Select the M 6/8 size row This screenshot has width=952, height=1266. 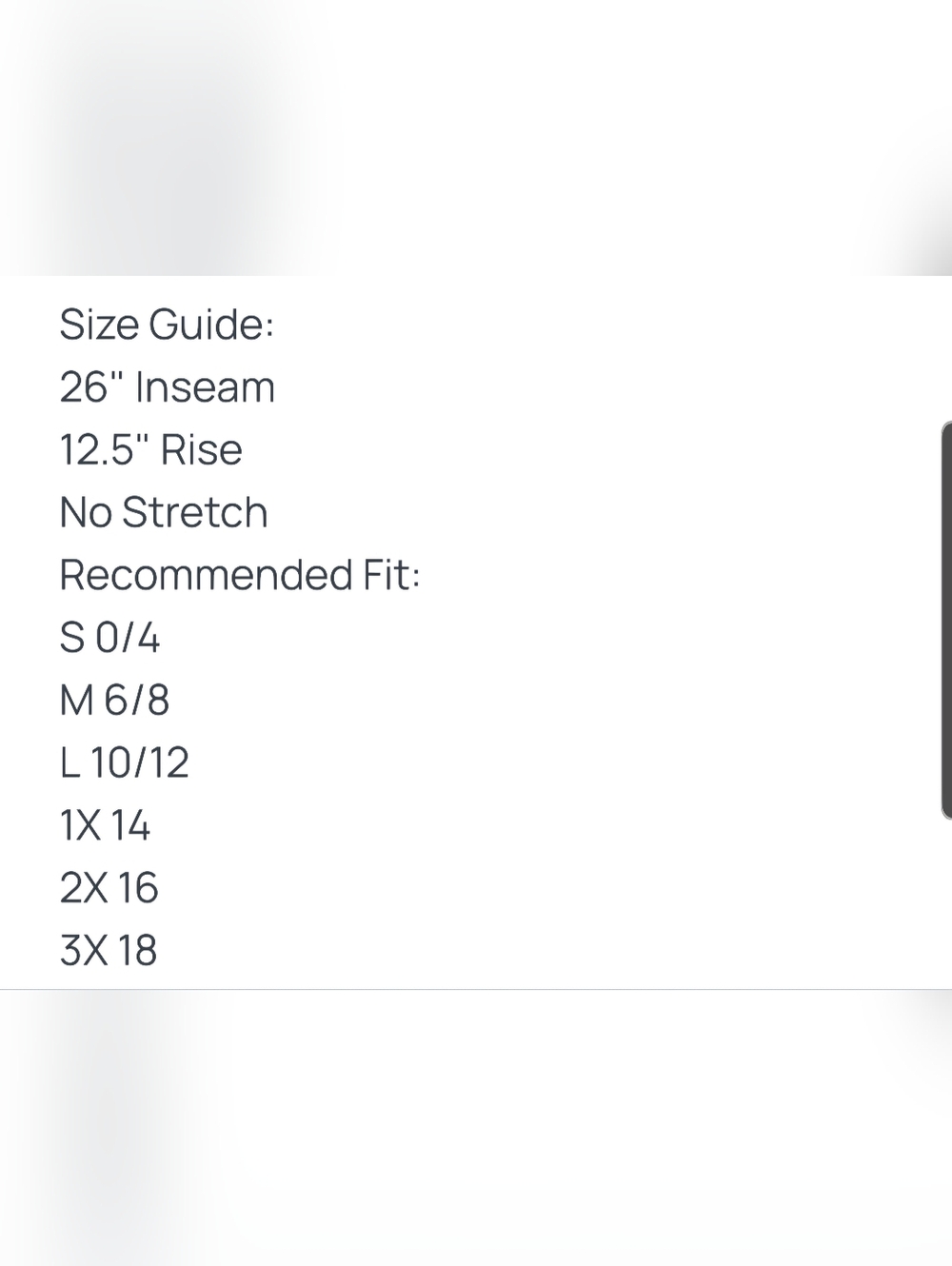tap(114, 701)
